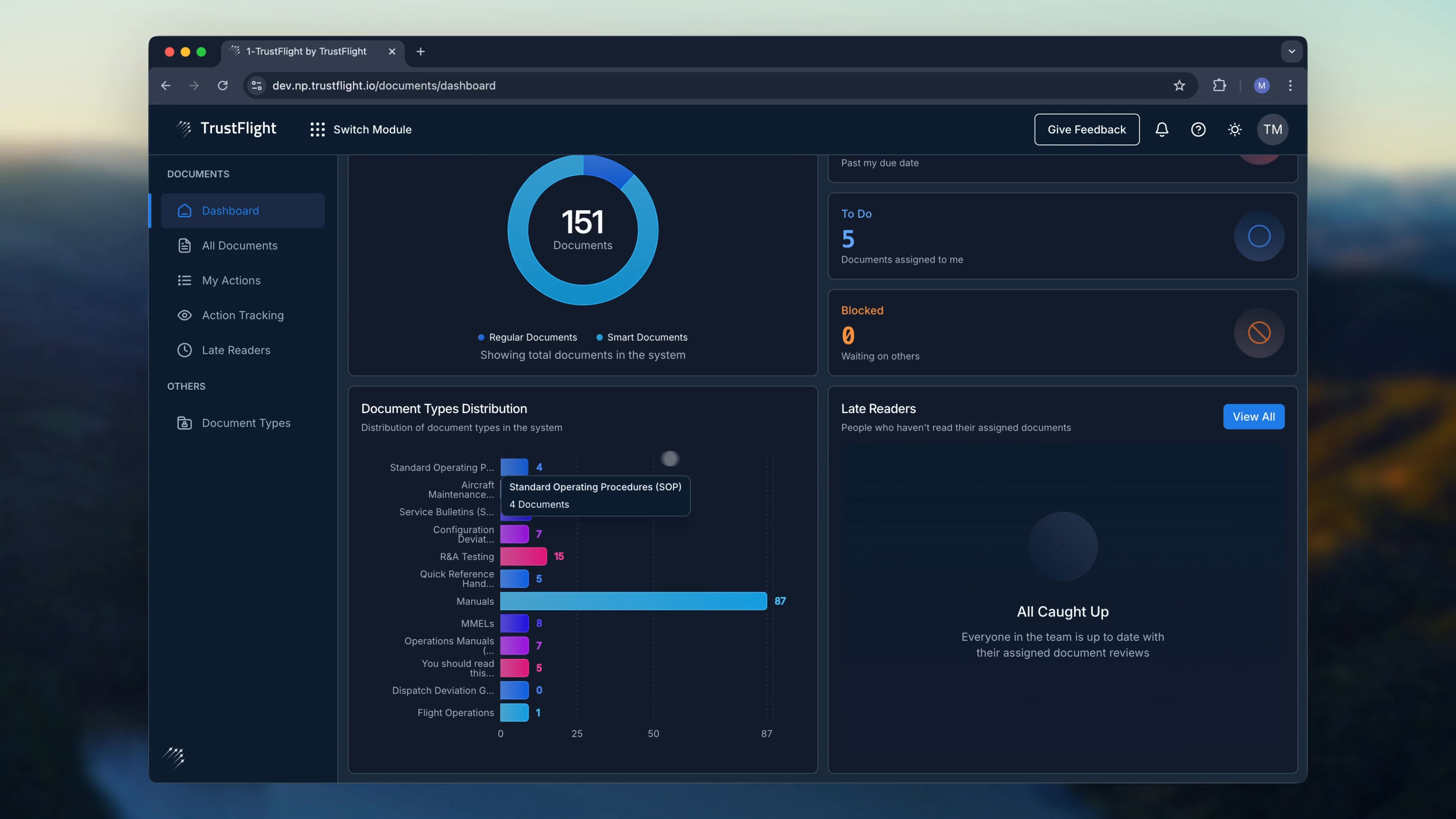Click the Give Feedback button
This screenshot has width=1456, height=819.
click(x=1086, y=129)
